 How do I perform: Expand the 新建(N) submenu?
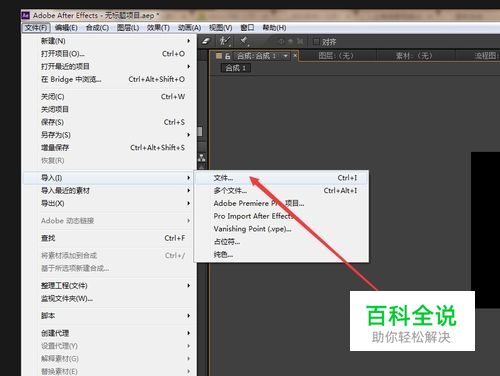(109, 41)
